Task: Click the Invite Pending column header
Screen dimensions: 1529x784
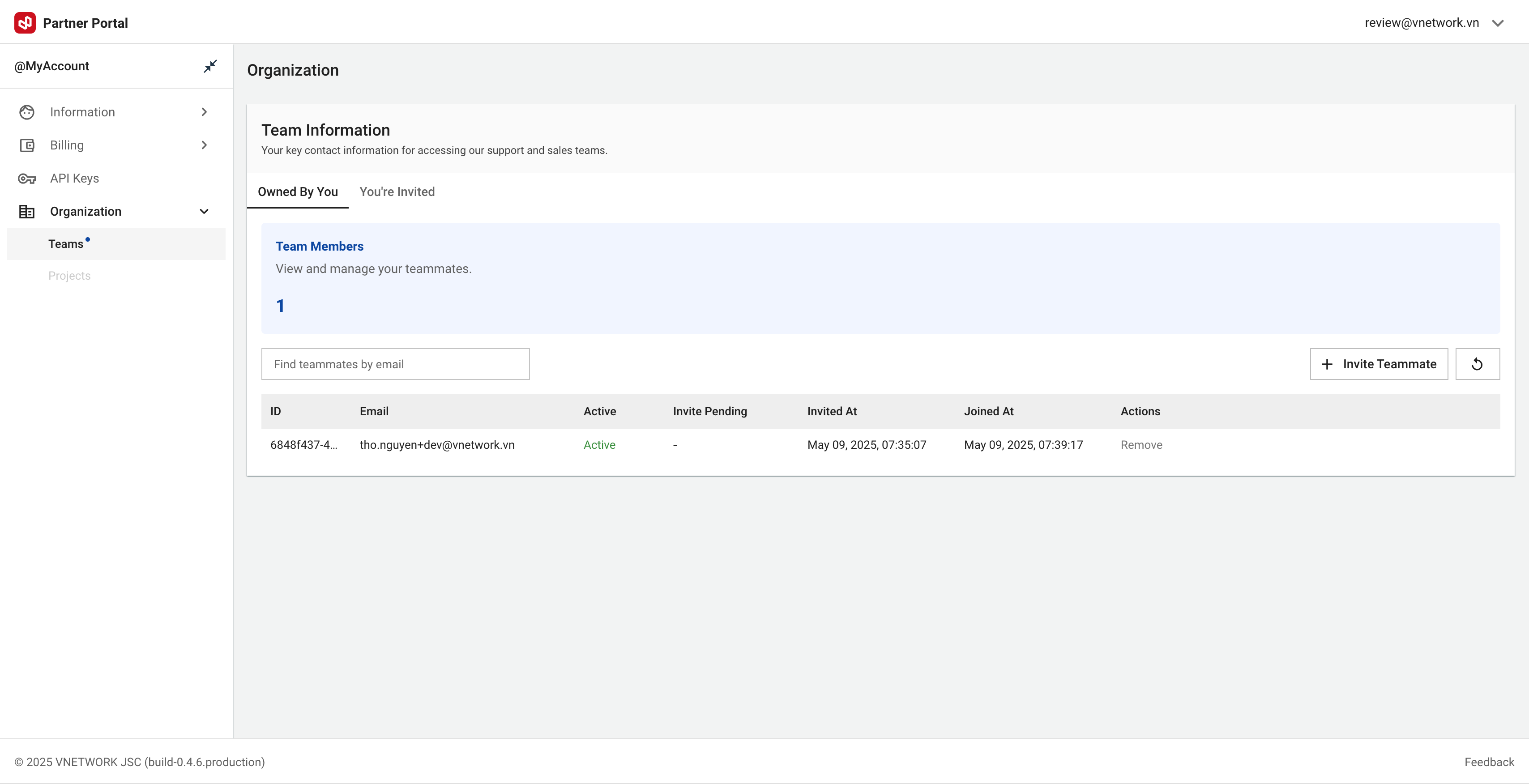Action: click(x=710, y=411)
